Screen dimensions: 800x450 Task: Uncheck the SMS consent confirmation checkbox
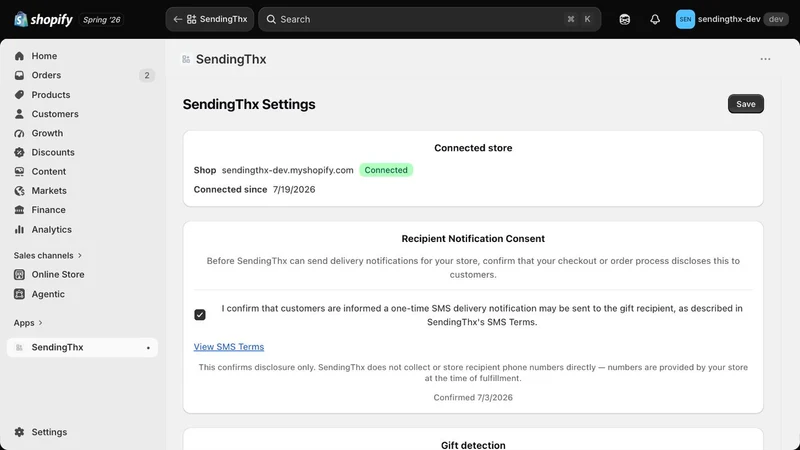point(200,315)
